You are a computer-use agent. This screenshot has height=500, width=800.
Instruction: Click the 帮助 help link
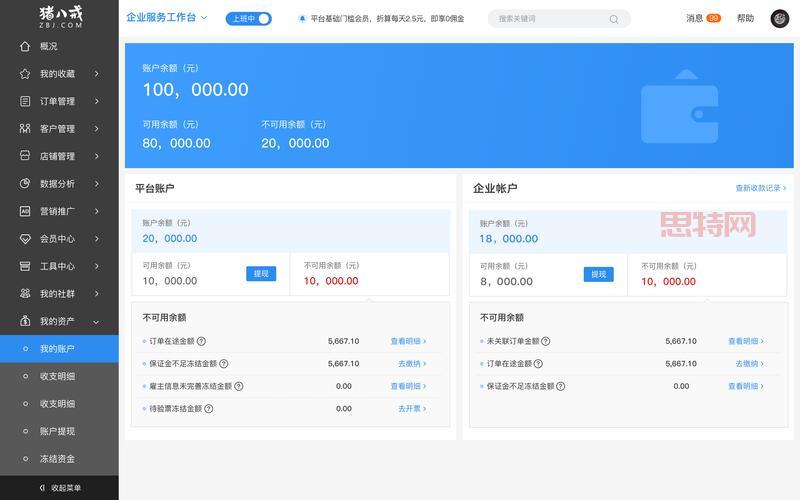click(745, 18)
